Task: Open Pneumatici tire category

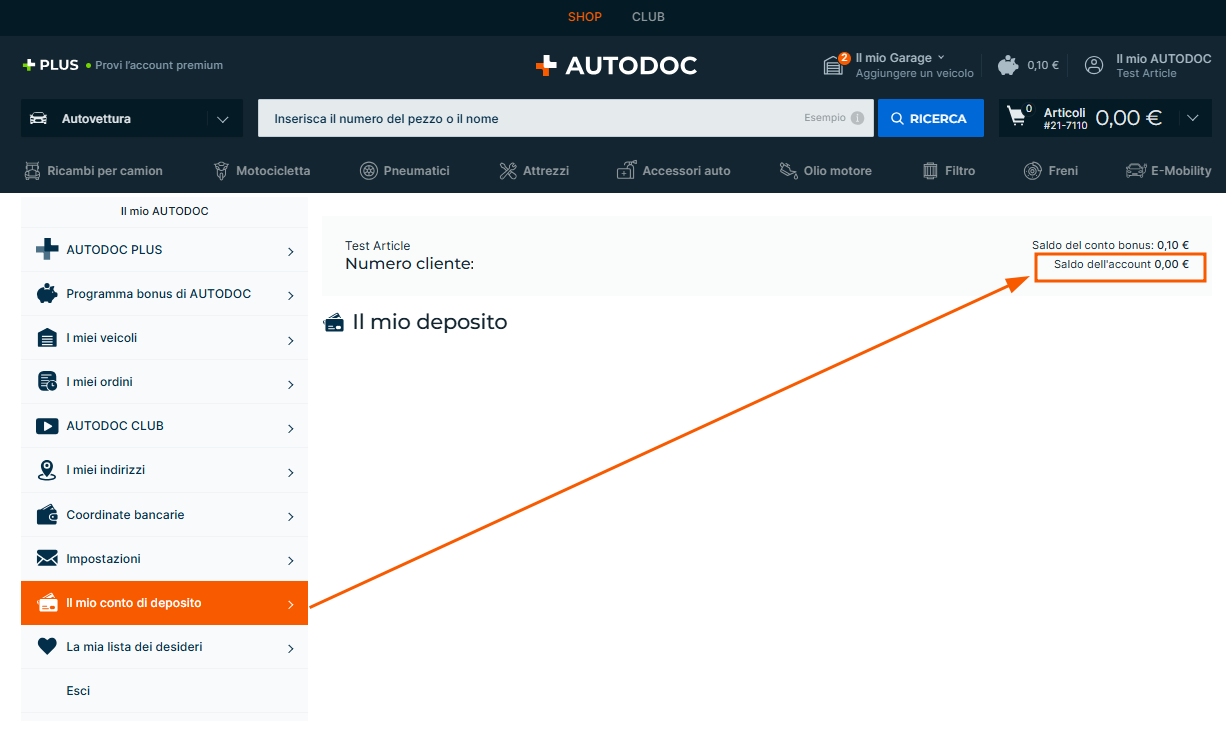Action: pyautogui.click(x=405, y=171)
